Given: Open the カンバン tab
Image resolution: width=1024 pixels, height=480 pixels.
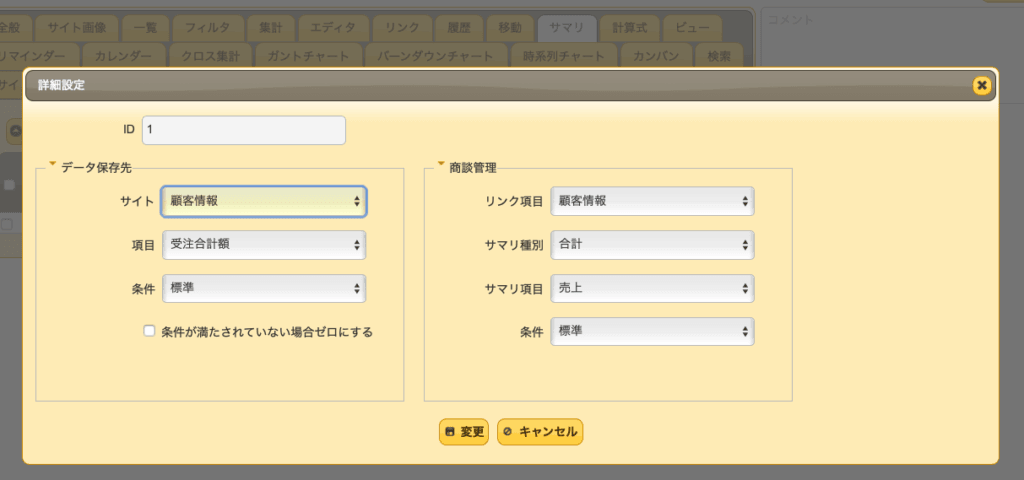Looking at the screenshot, I should click(656, 56).
